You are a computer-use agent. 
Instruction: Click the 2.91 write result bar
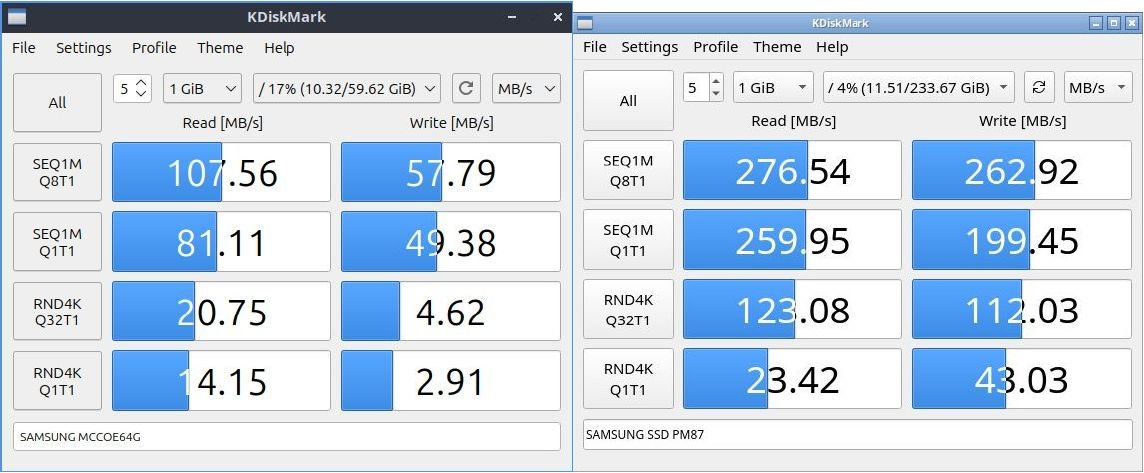(x=451, y=381)
